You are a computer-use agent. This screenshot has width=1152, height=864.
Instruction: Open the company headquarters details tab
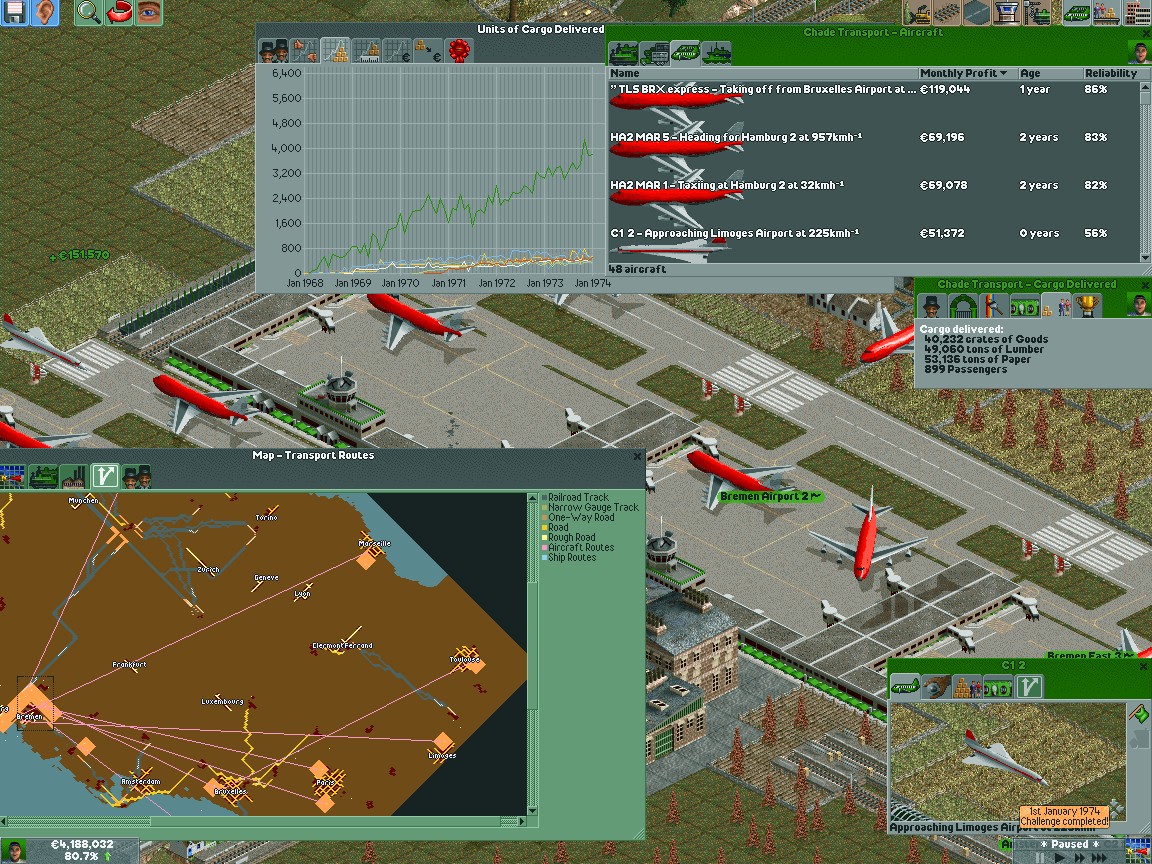(x=962, y=305)
